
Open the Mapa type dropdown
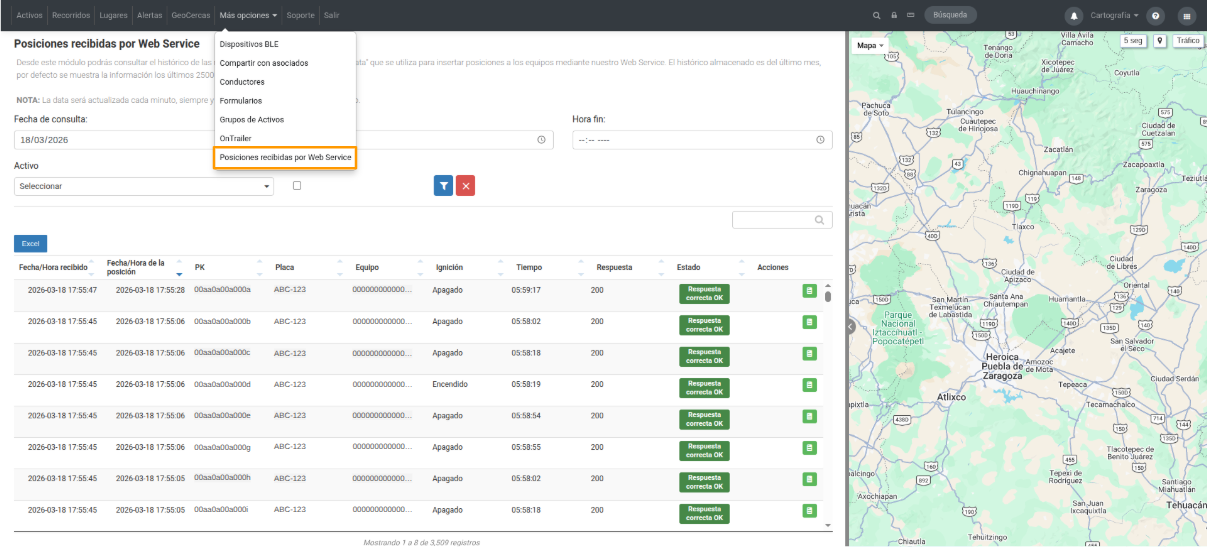[870, 45]
